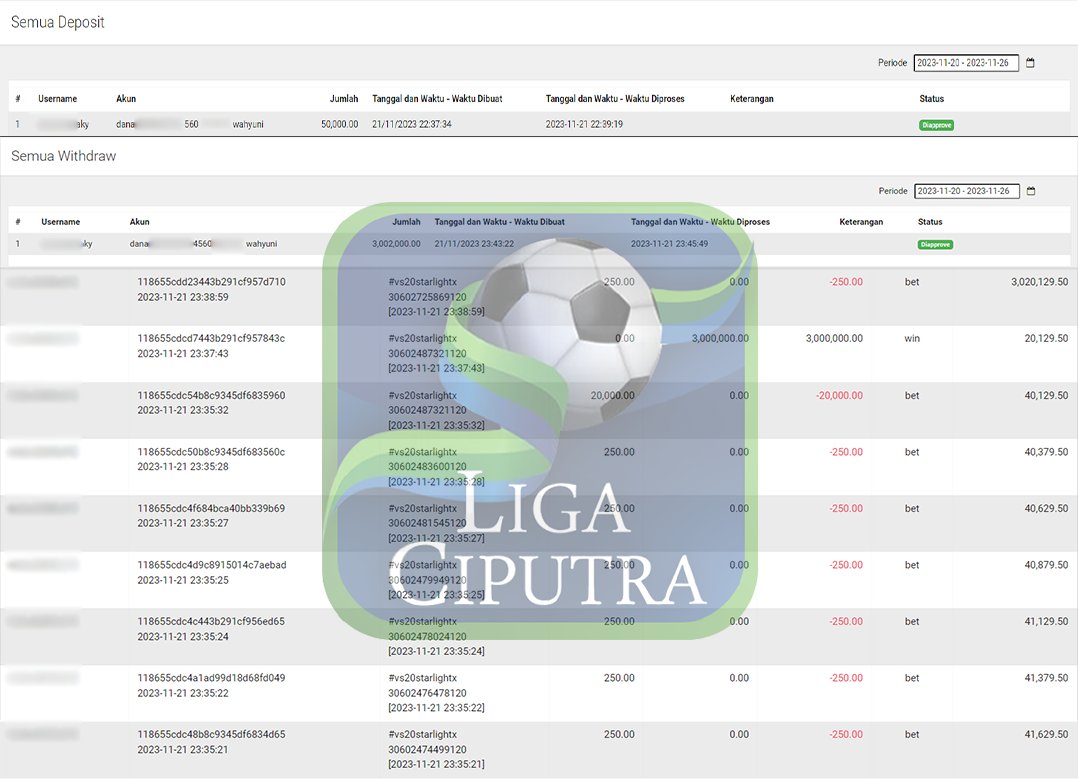The width and height of the screenshot is (1078, 779).
Task: Select deposit amount 50,000.00
Action: click(340, 124)
